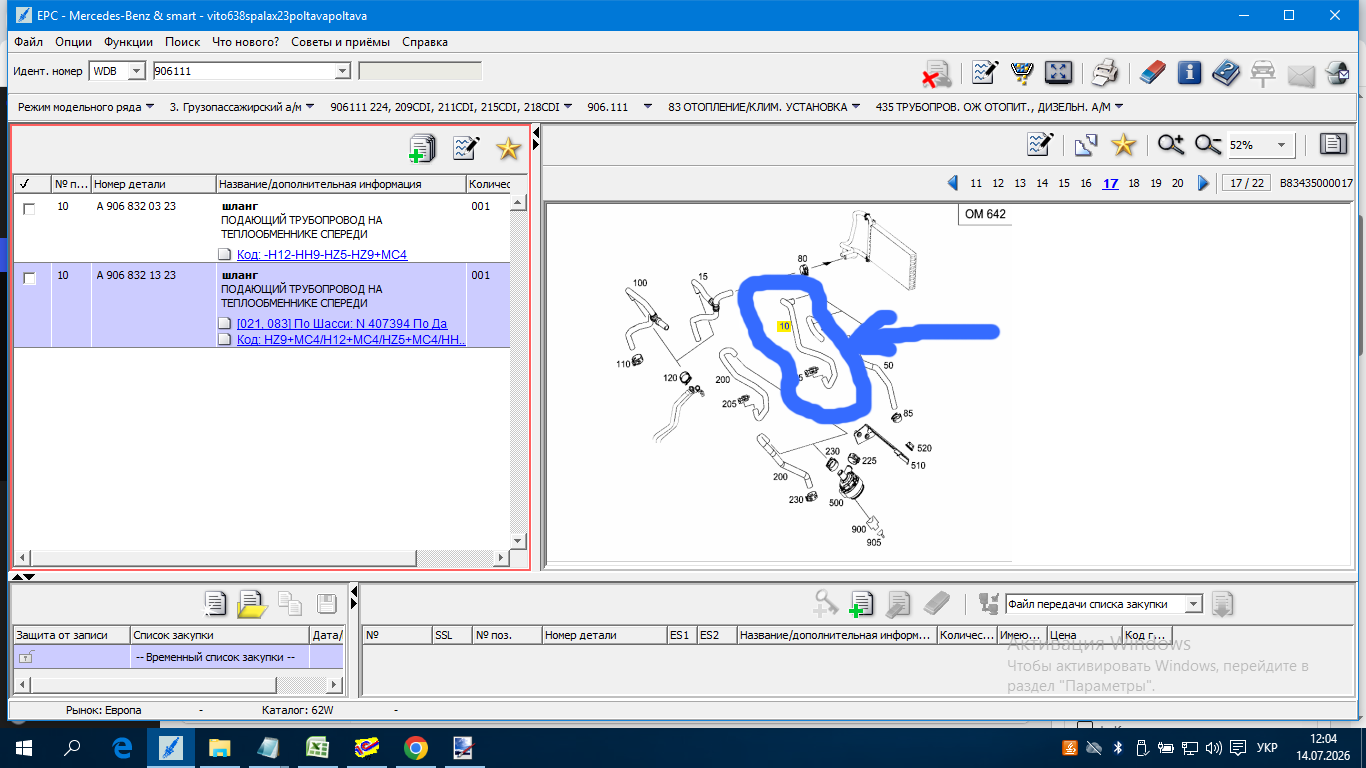Open the Функции menu
This screenshot has width=1366, height=768.
128,42
